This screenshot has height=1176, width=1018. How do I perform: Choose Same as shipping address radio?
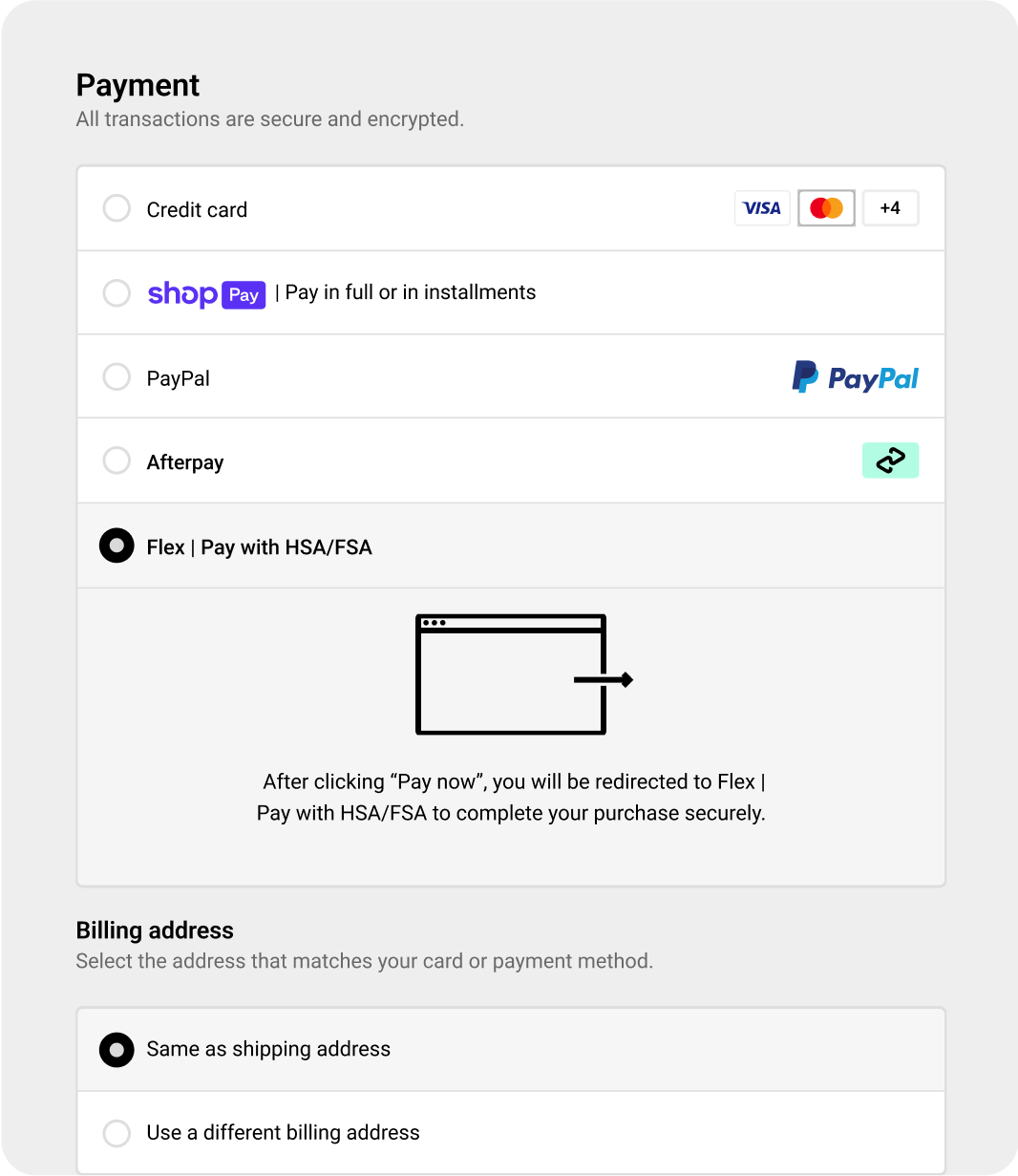[x=117, y=1049]
